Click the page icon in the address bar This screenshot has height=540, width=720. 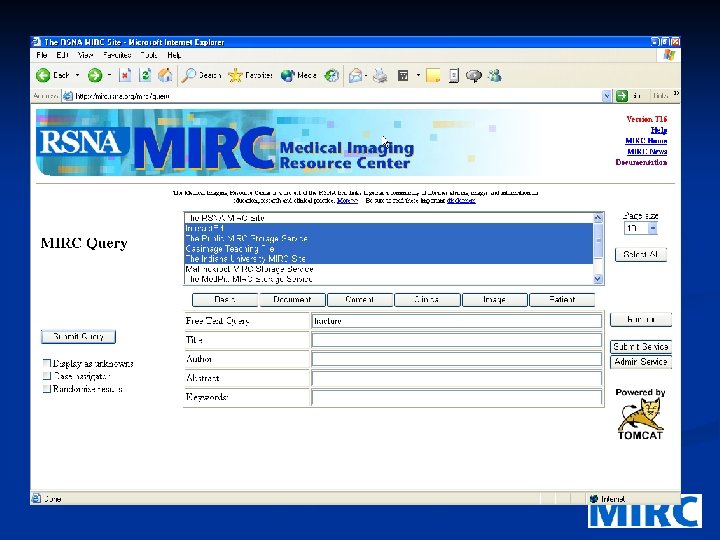pyautogui.click(x=68, y=96)
